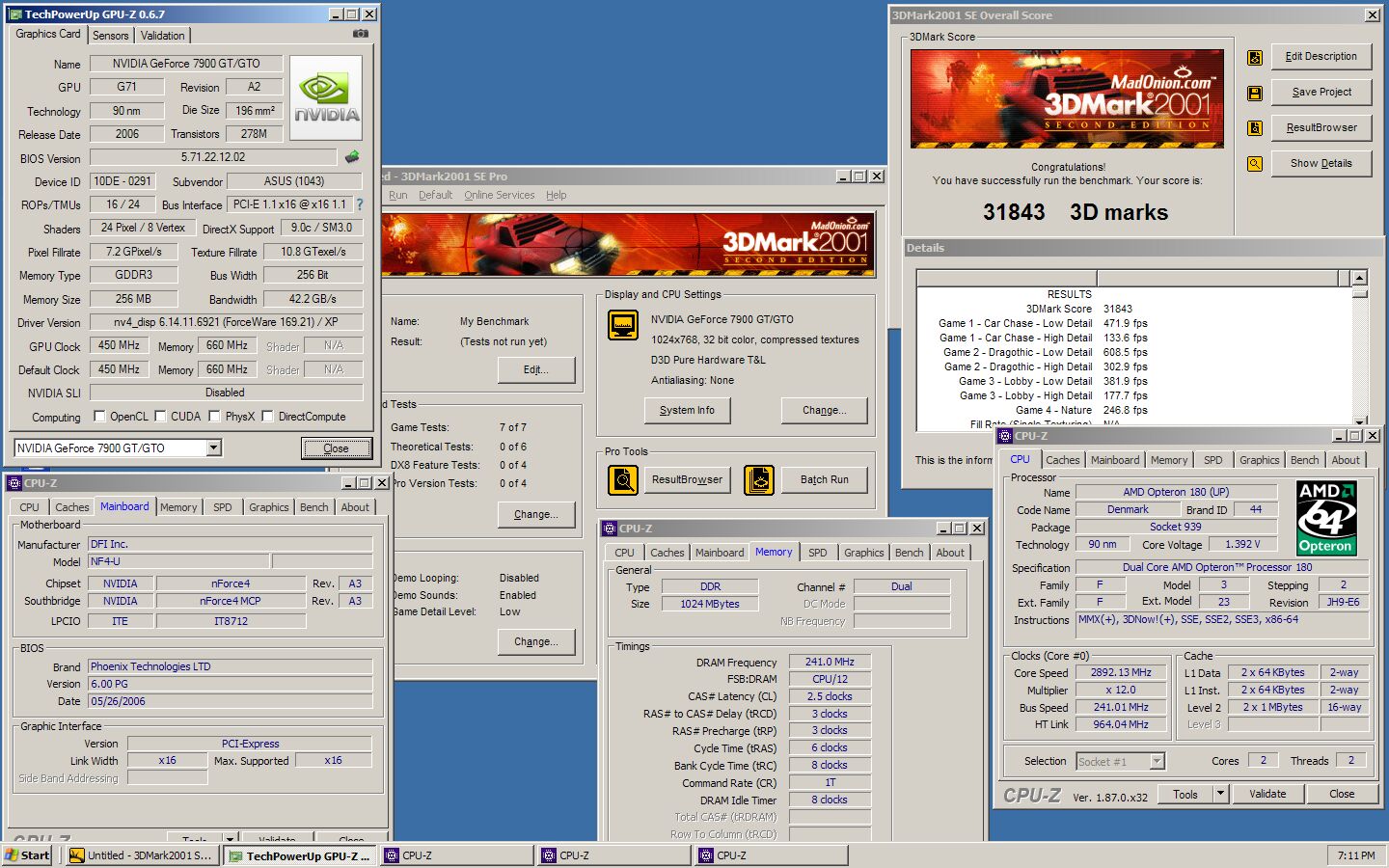The height and width of the screenshot is (868, 1389).
Task: Click the Change button under Display settings
Action: (x=824, y=411)
